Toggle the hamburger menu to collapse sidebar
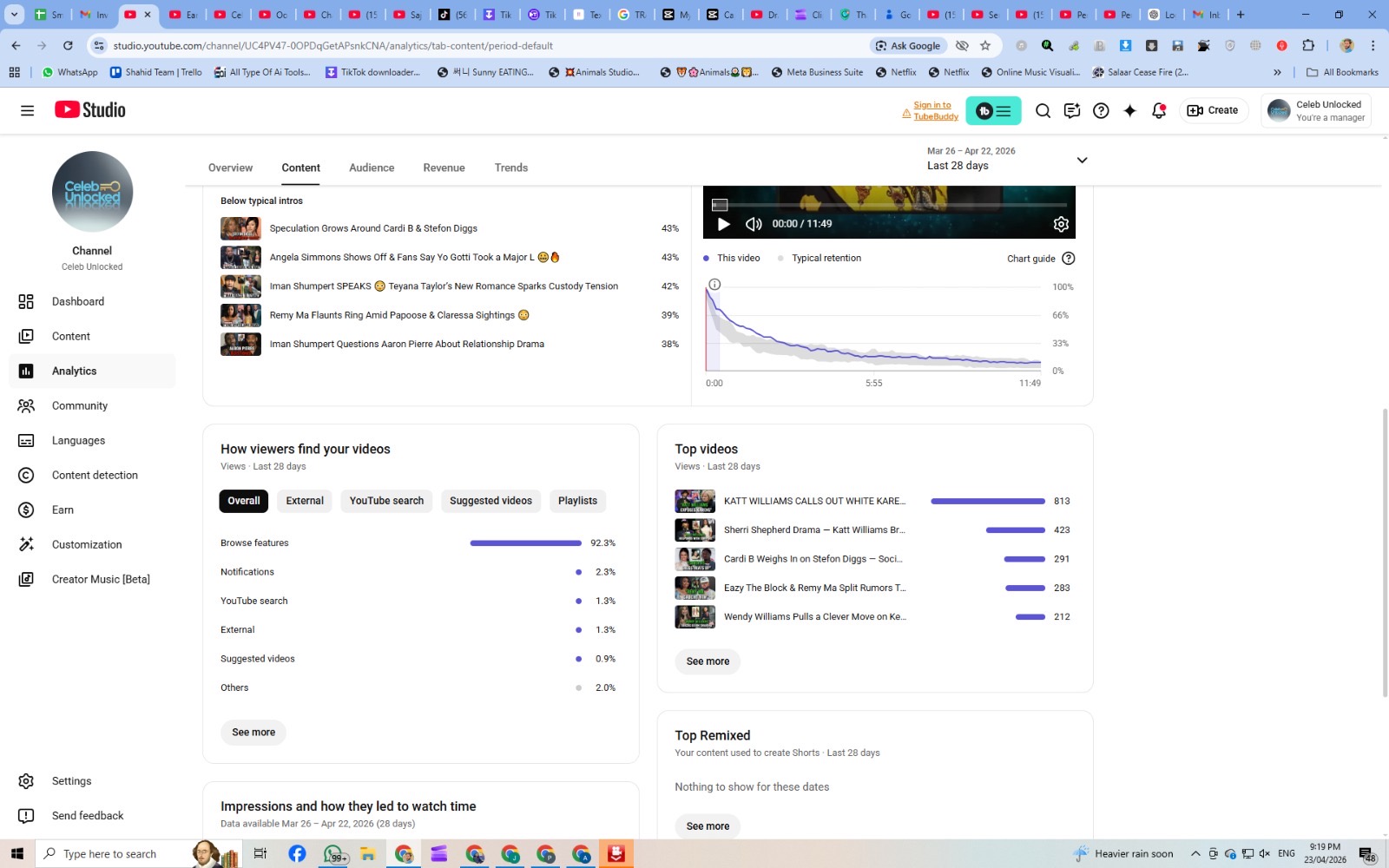Screen dimensions: 1389x868 27,110
